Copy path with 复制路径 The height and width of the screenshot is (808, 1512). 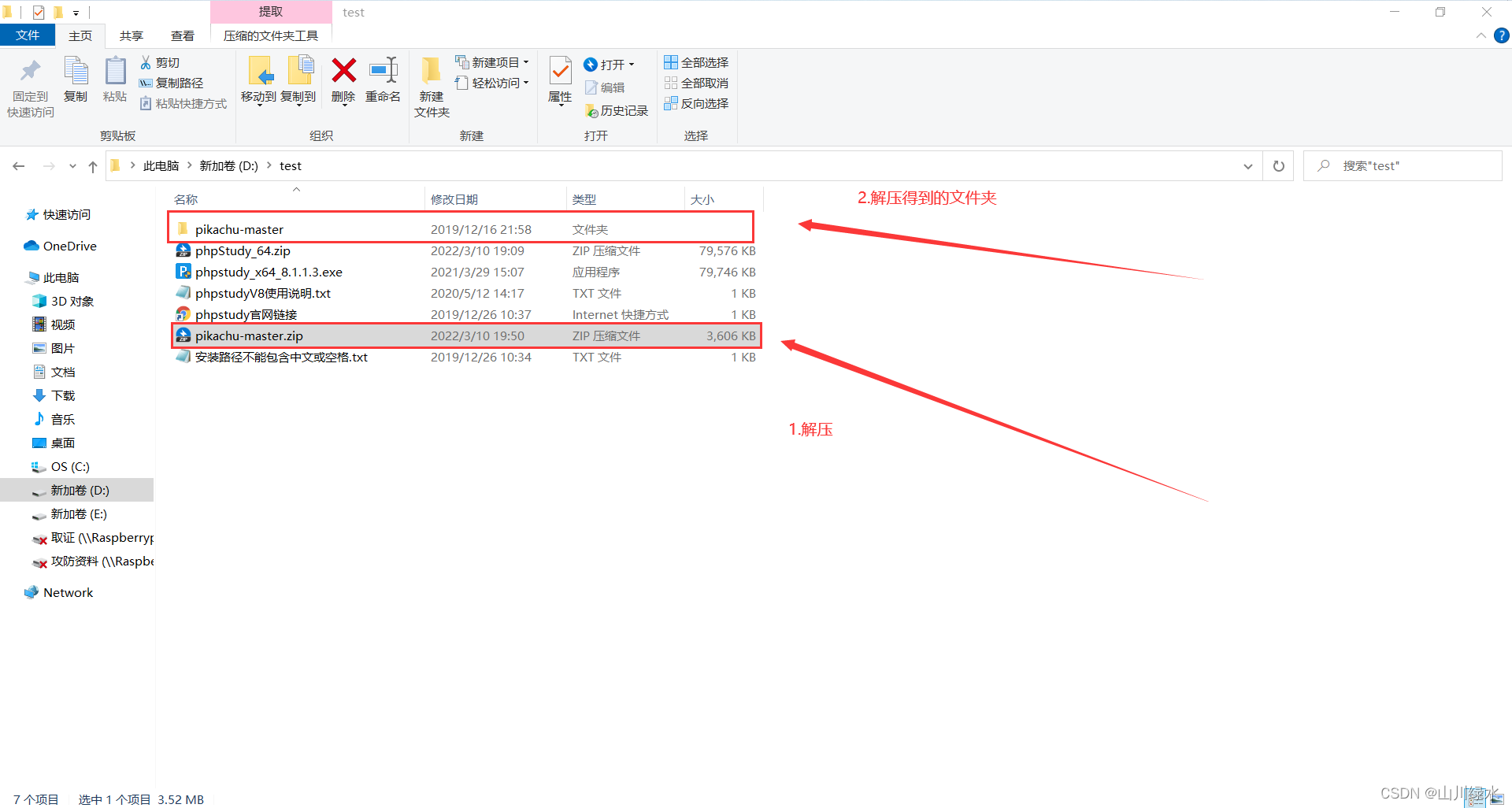pyautogui.click(x=171, y=83)
